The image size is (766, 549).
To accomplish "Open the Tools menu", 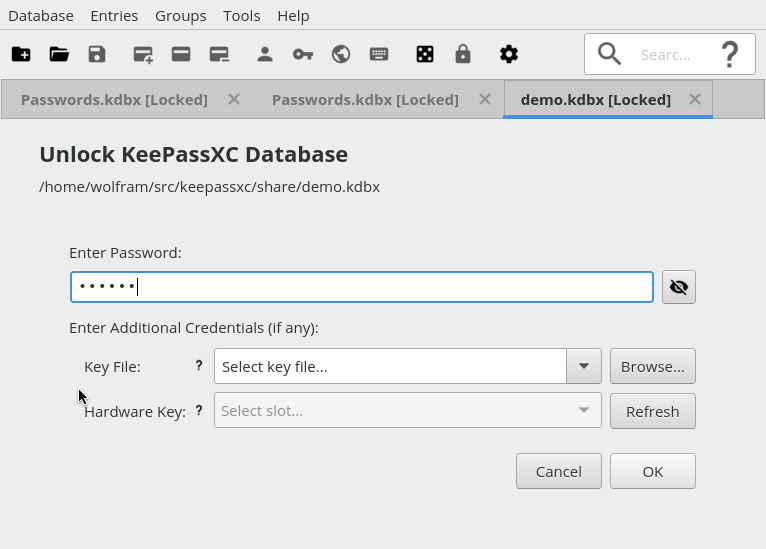I will coord(242,16).
